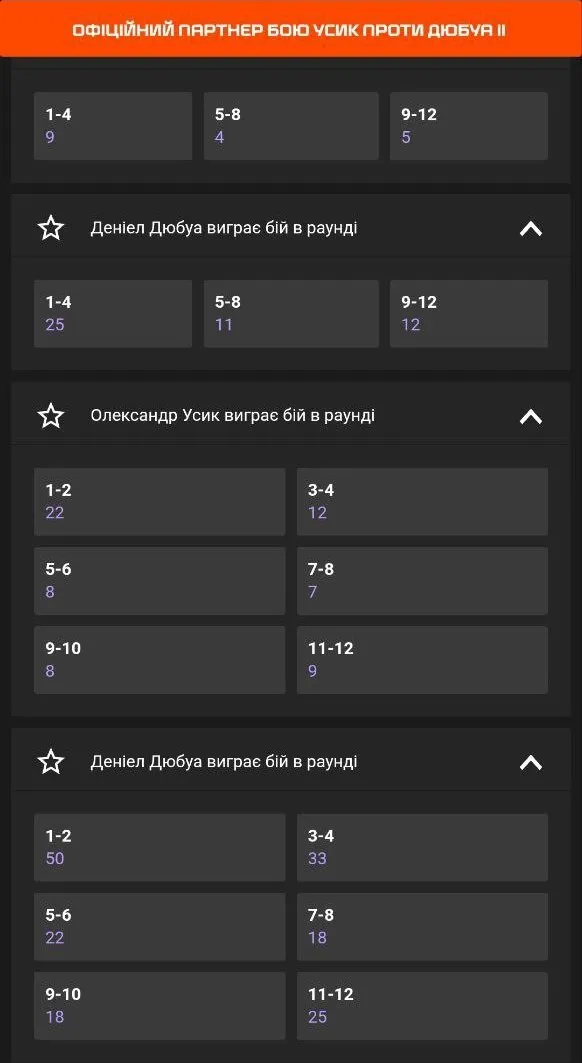This screenshot has width=582, height=1063.
Task: Choose Усик rounds 7-8 at odds 7
Action: [x=423, y=580]
